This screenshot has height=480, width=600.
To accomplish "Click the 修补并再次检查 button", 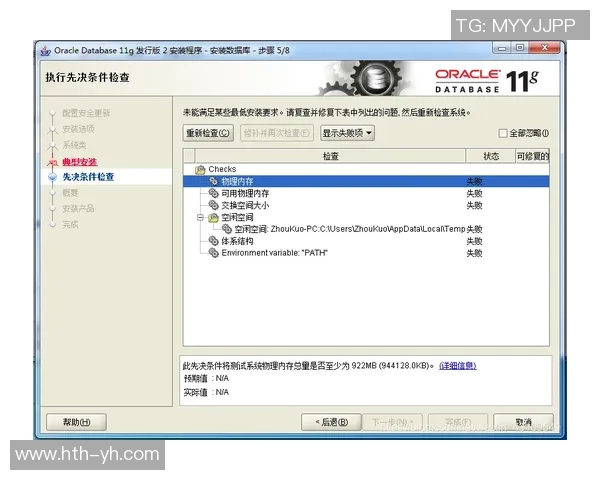I will pos(277,133).
